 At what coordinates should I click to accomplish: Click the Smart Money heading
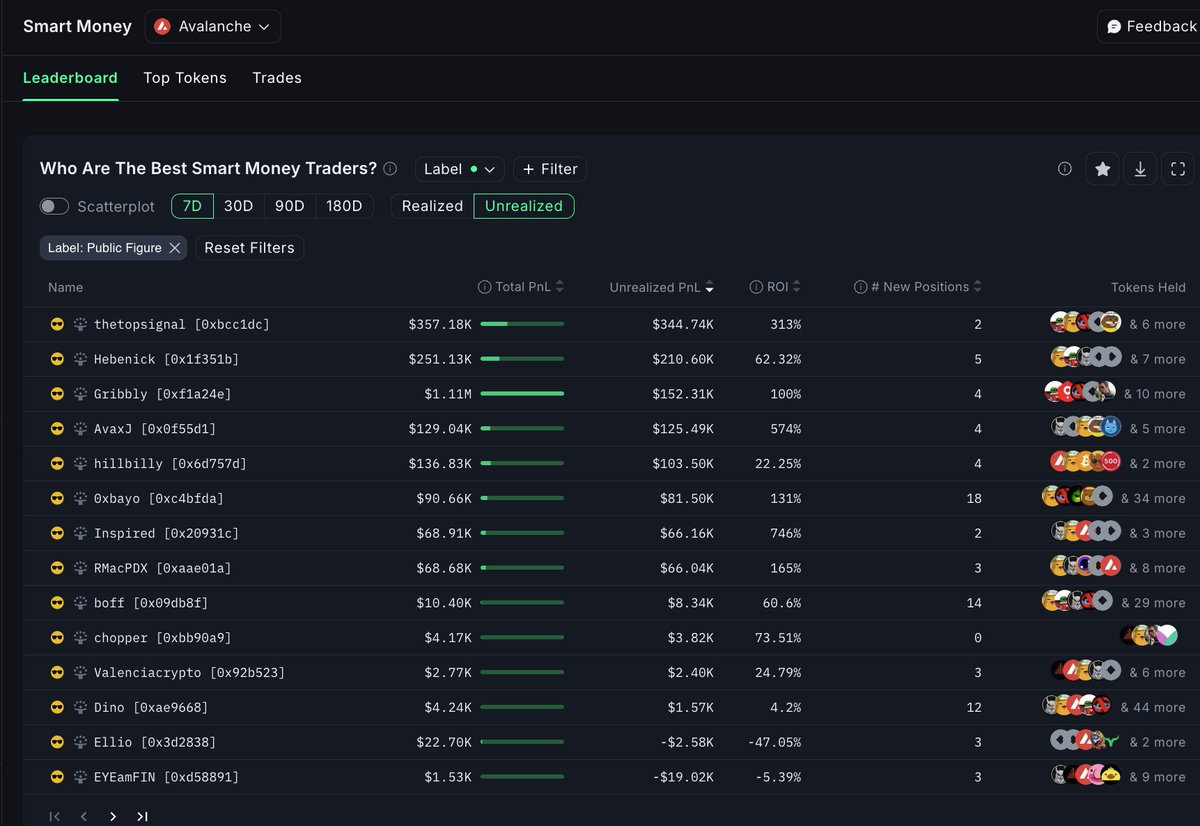(77, 27)
